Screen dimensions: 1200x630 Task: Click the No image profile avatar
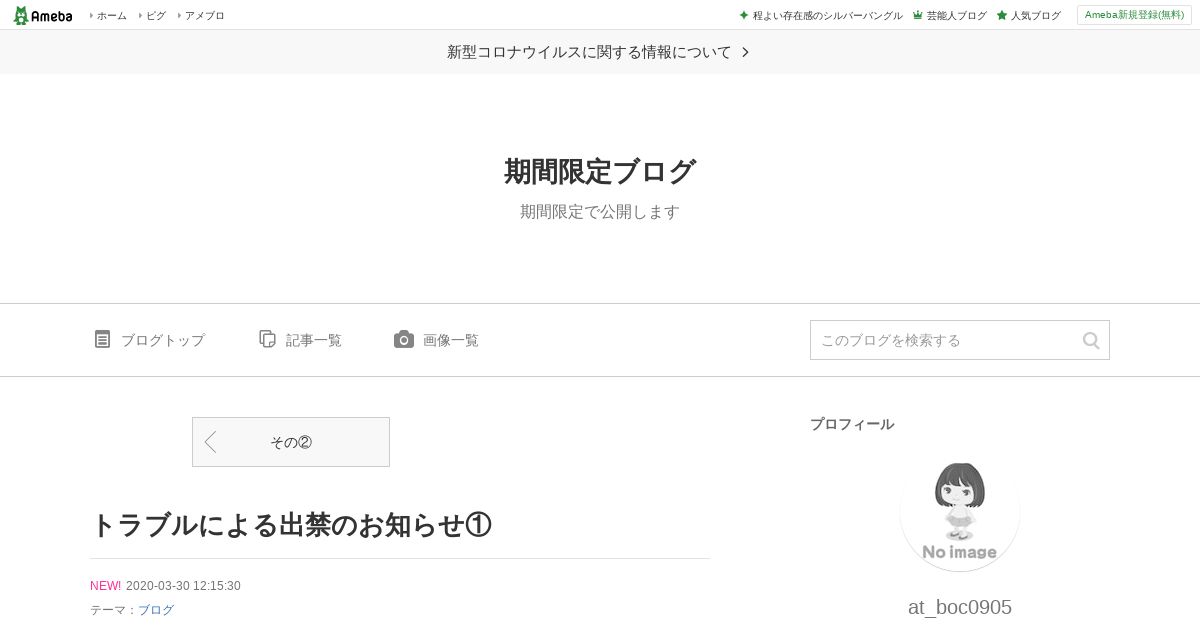[960, 512]
